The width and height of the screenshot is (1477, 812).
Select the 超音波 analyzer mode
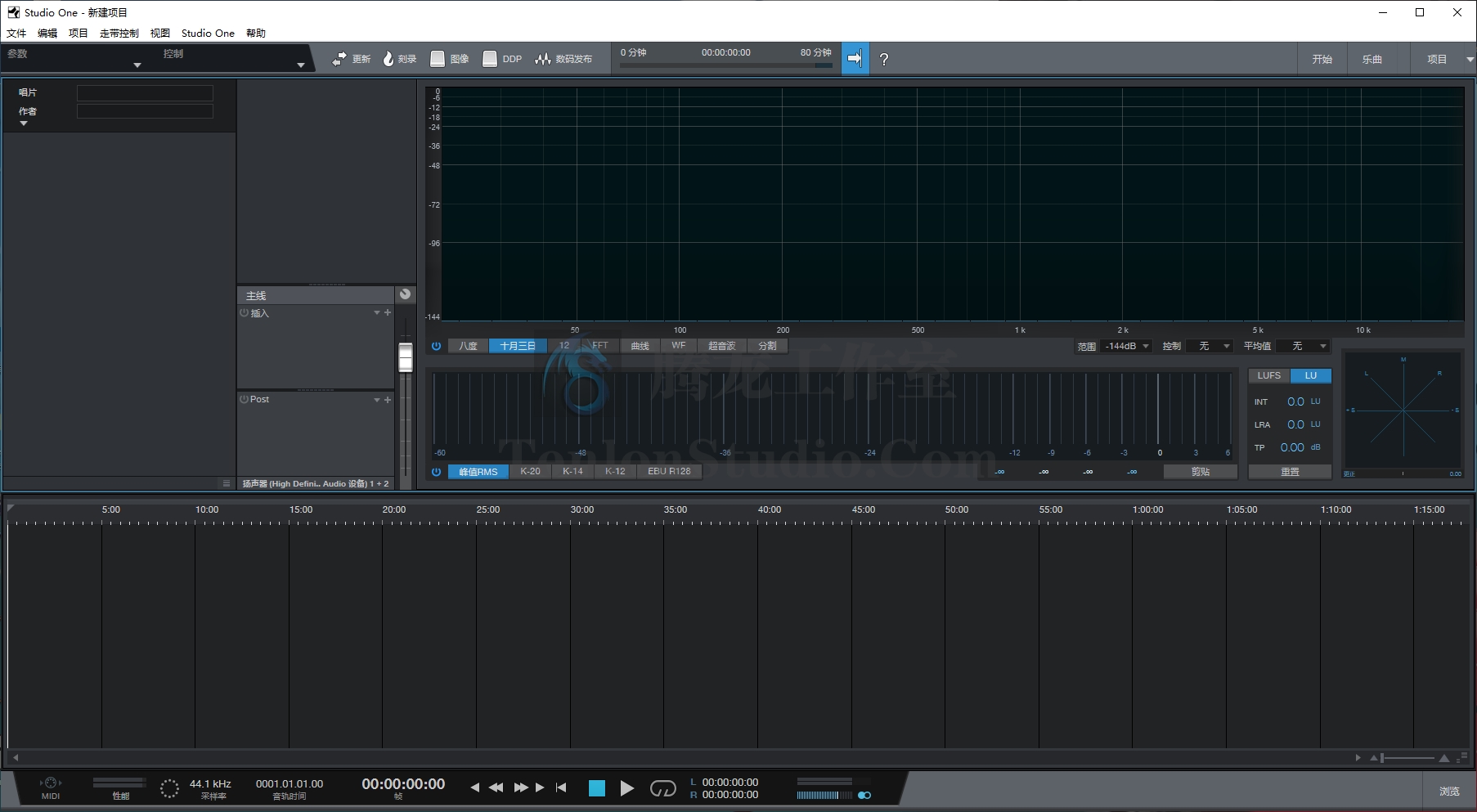tap(721, 346)
